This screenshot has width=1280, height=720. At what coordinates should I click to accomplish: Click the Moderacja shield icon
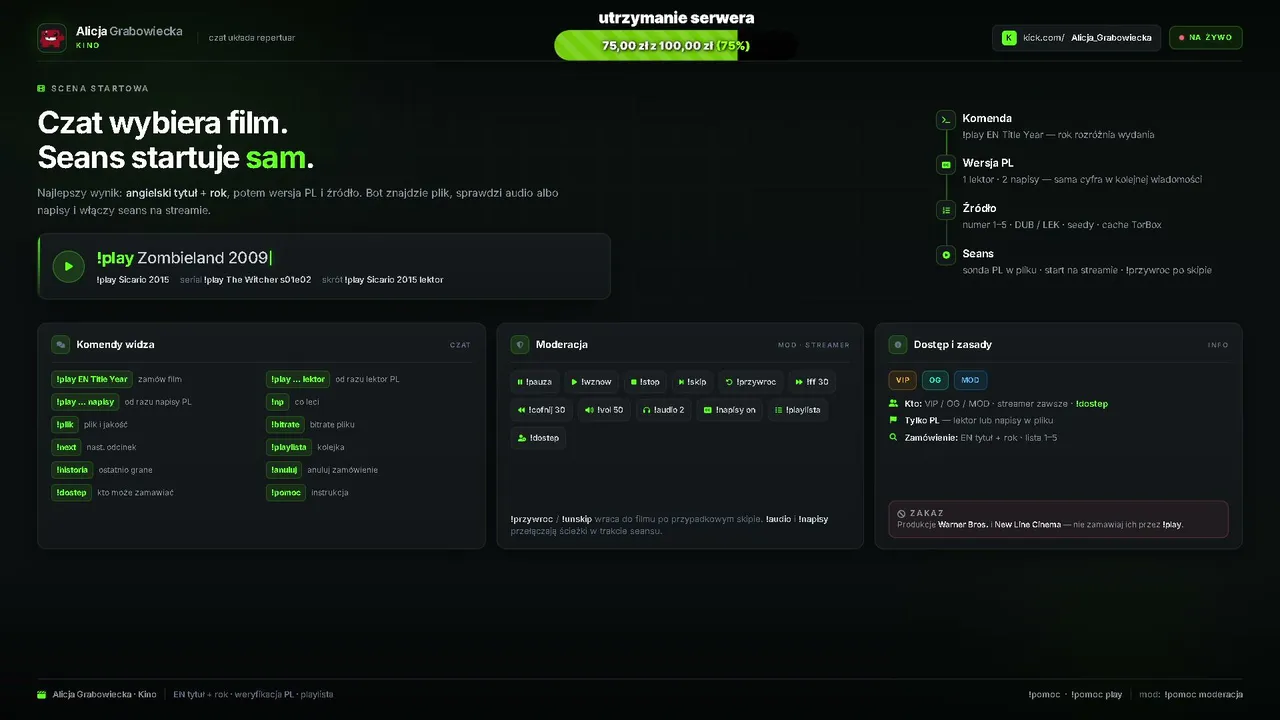[x=520, y=344]
